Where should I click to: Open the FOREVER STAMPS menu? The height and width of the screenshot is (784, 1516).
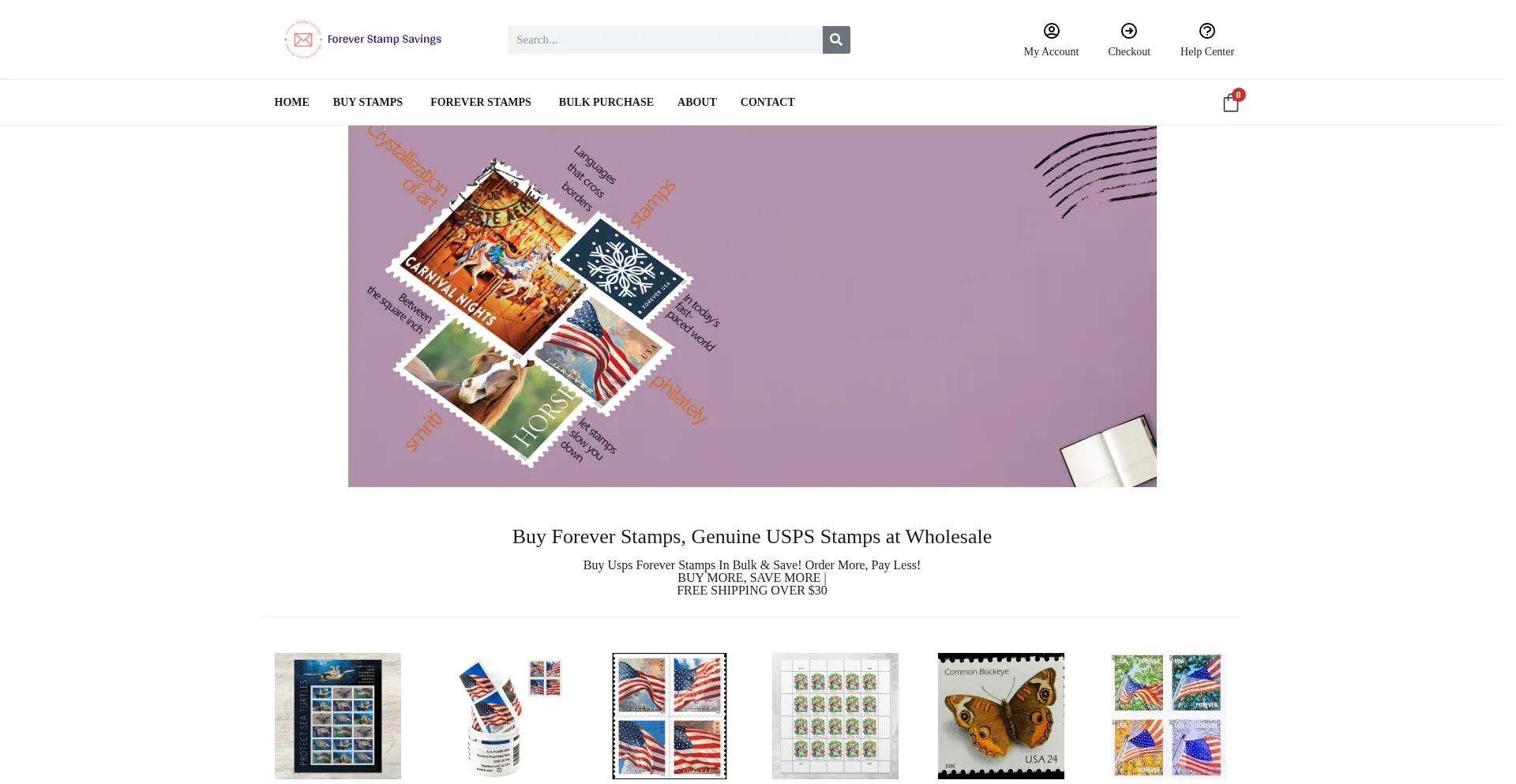(481, 102)
